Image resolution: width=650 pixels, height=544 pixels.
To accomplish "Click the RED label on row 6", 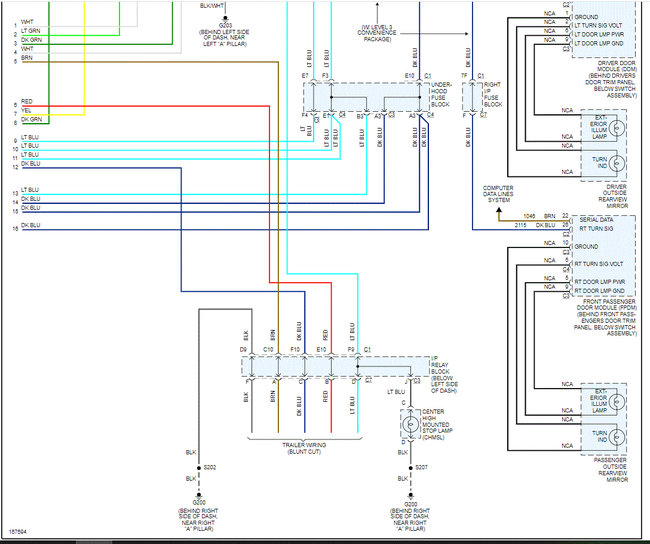I will click(x=27, y=102).
